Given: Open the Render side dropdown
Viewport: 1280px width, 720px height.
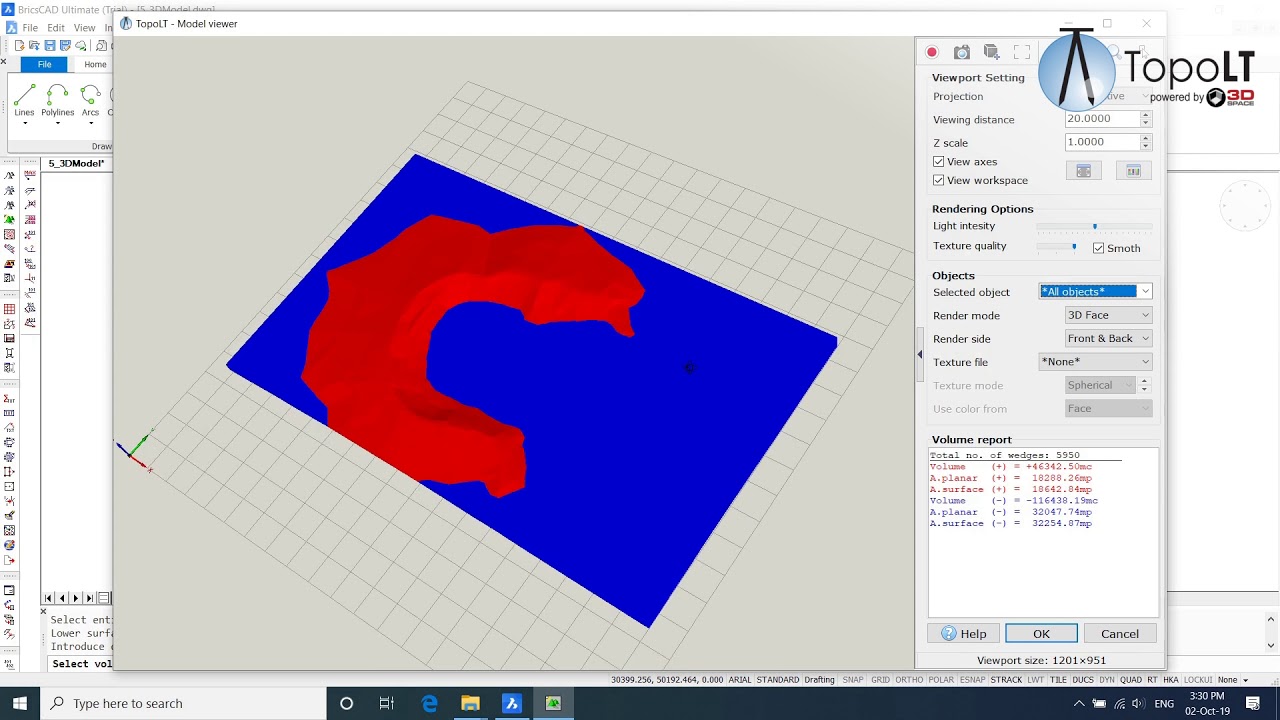Looking at the screenshot, I should coord(1108,339).
